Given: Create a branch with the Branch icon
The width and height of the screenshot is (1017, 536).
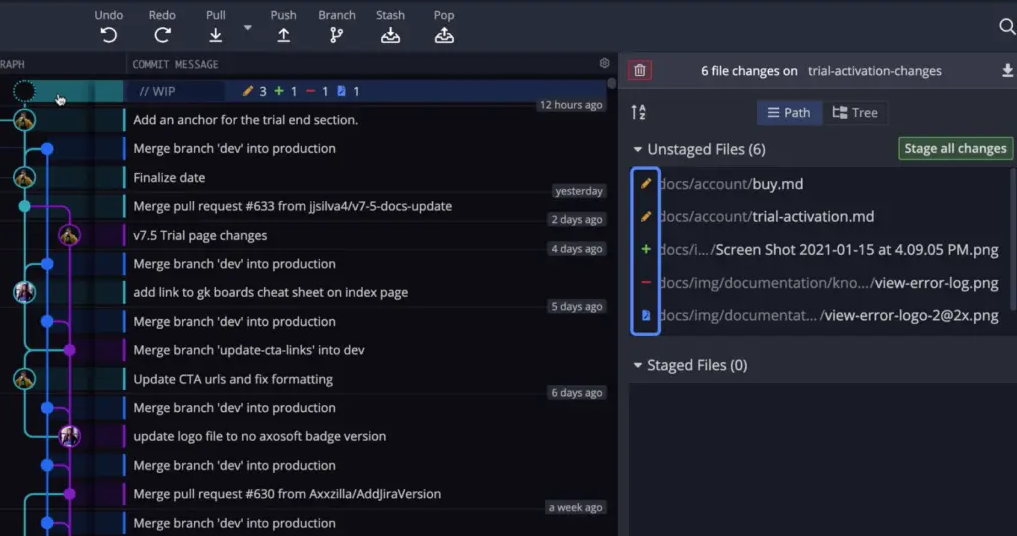Looking at the screenshot, I should pyautogui.click(x=336, y=35).
